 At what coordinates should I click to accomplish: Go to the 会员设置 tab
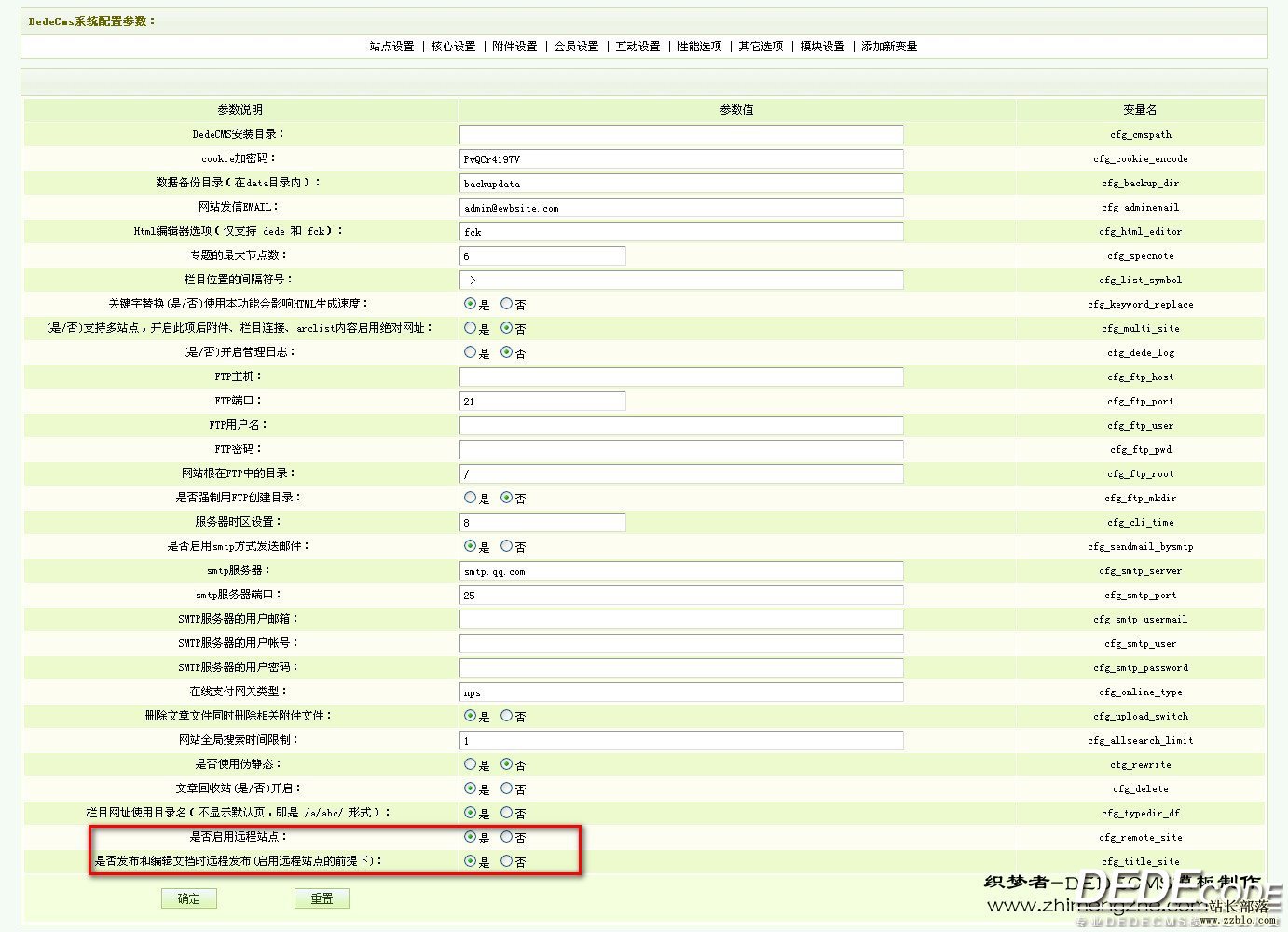click(576, 46)
